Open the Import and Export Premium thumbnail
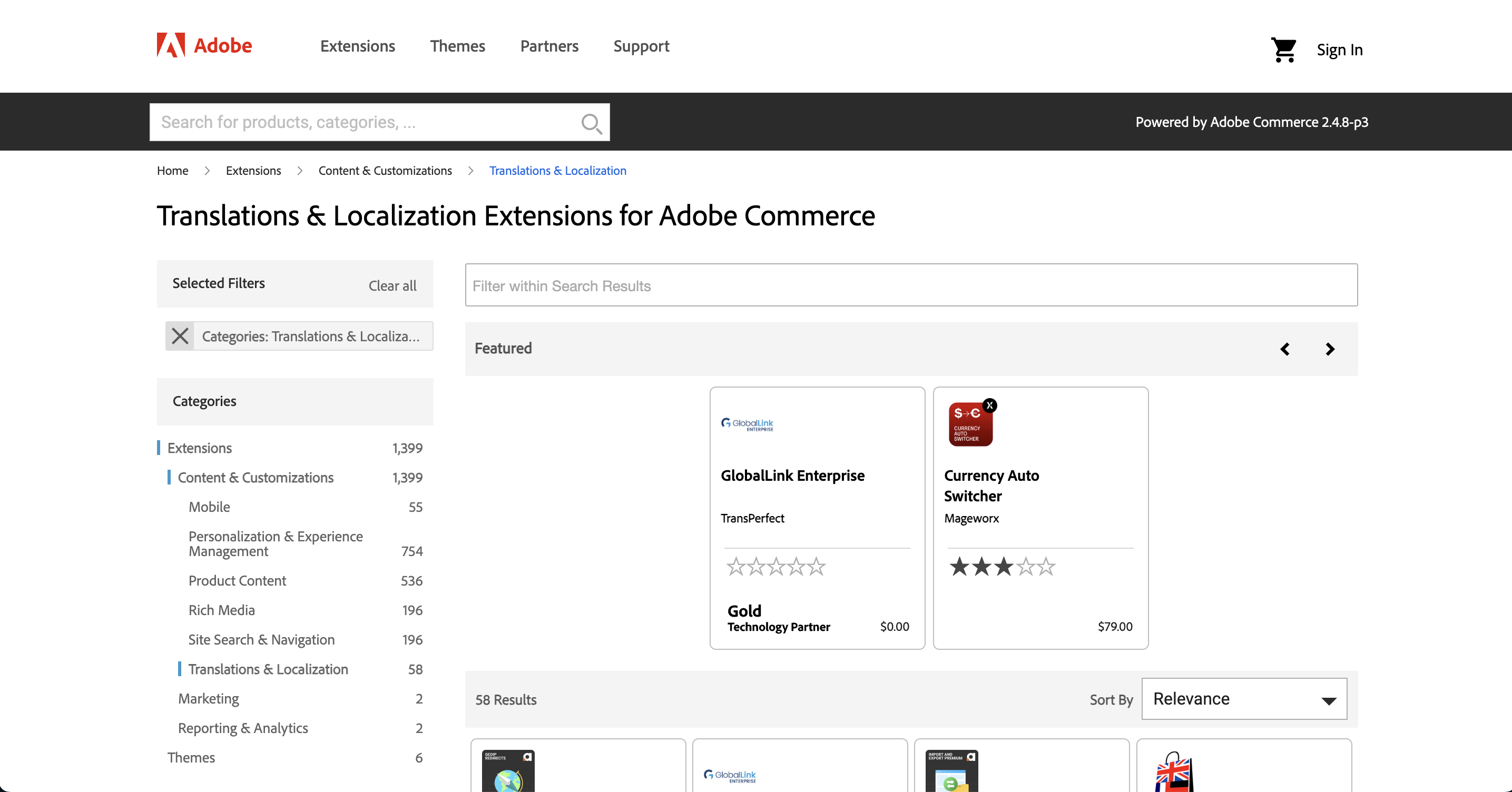1512x792 pixels. (951, 771)
